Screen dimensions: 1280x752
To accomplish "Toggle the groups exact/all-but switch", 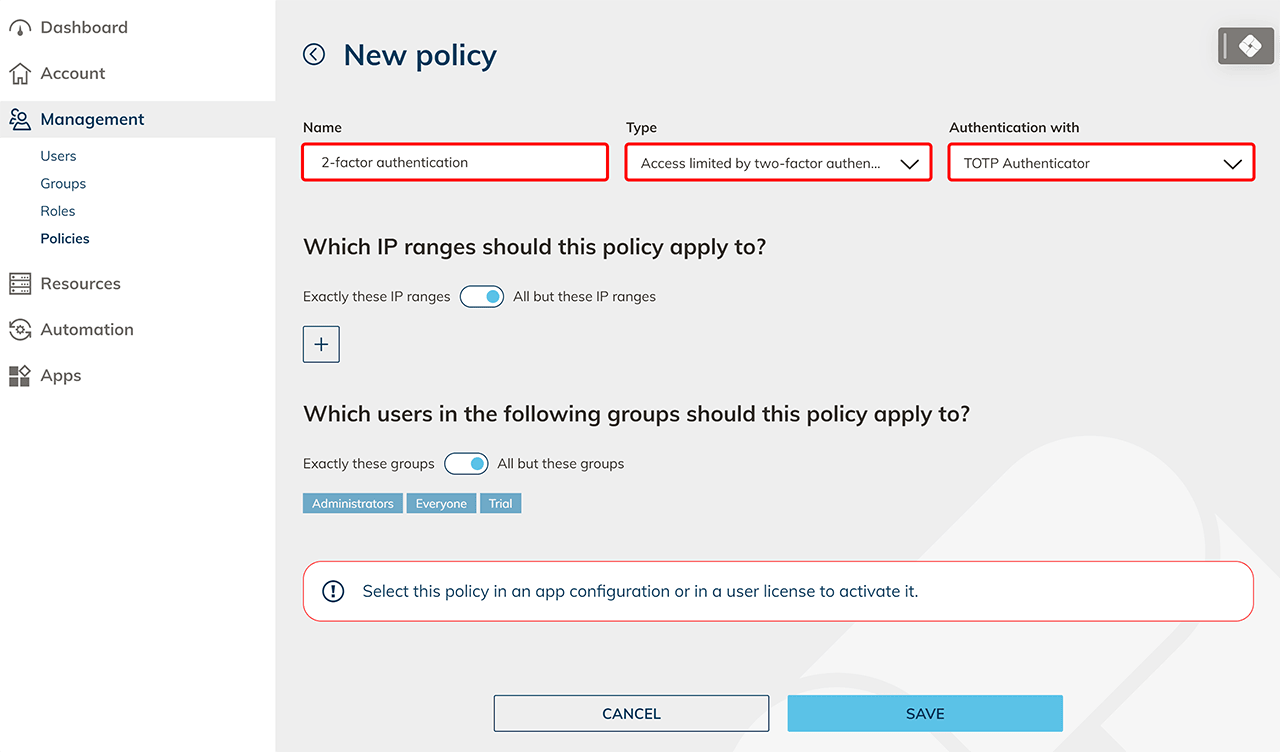I will (x=466, y=464).
